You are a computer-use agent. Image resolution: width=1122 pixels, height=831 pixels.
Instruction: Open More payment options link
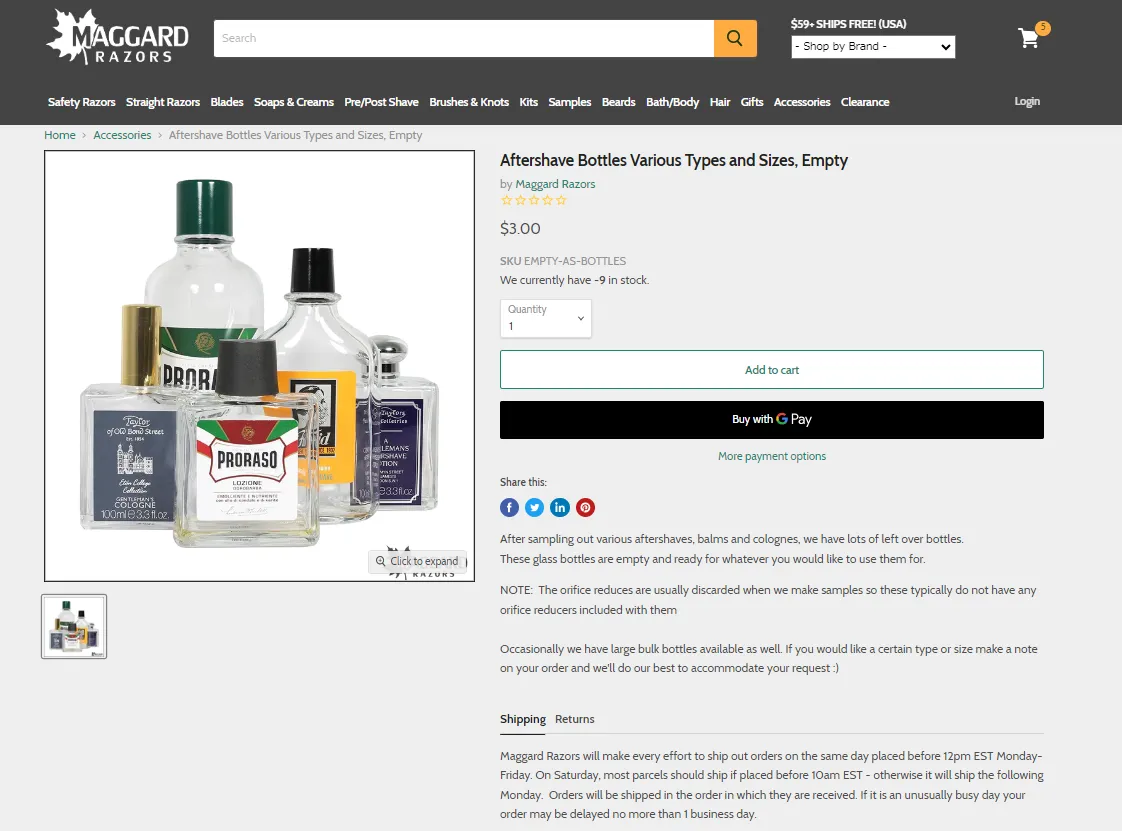click(771, 456)
